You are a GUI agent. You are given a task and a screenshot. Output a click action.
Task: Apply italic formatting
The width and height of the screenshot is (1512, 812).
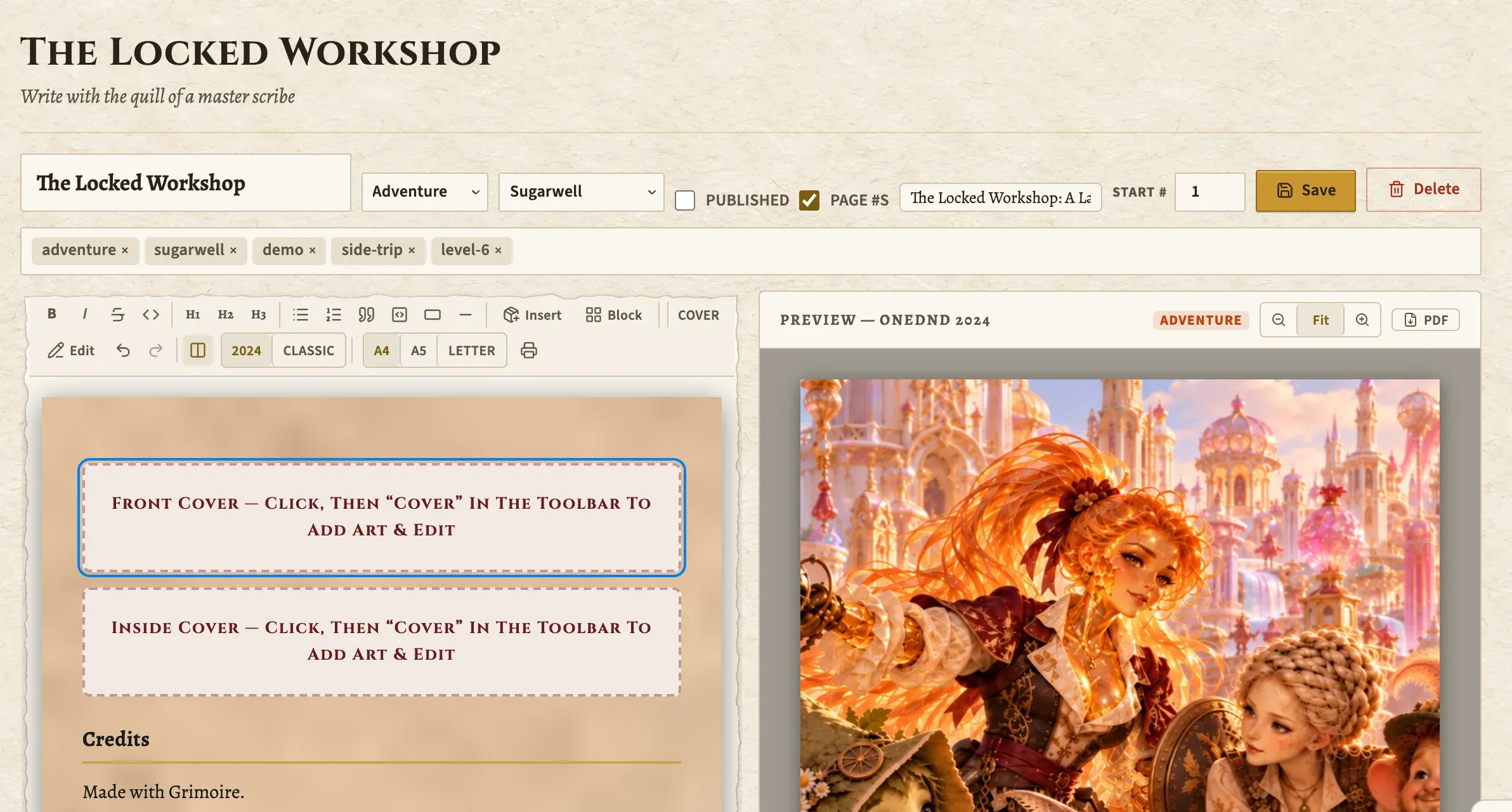pyautogui.click(x=85, y=314)
